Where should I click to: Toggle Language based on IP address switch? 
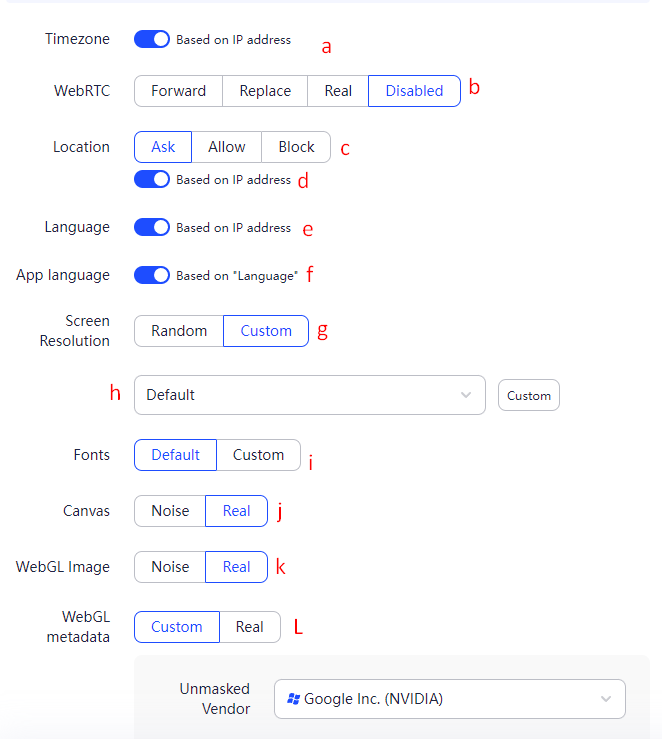[x=152, y=227]
